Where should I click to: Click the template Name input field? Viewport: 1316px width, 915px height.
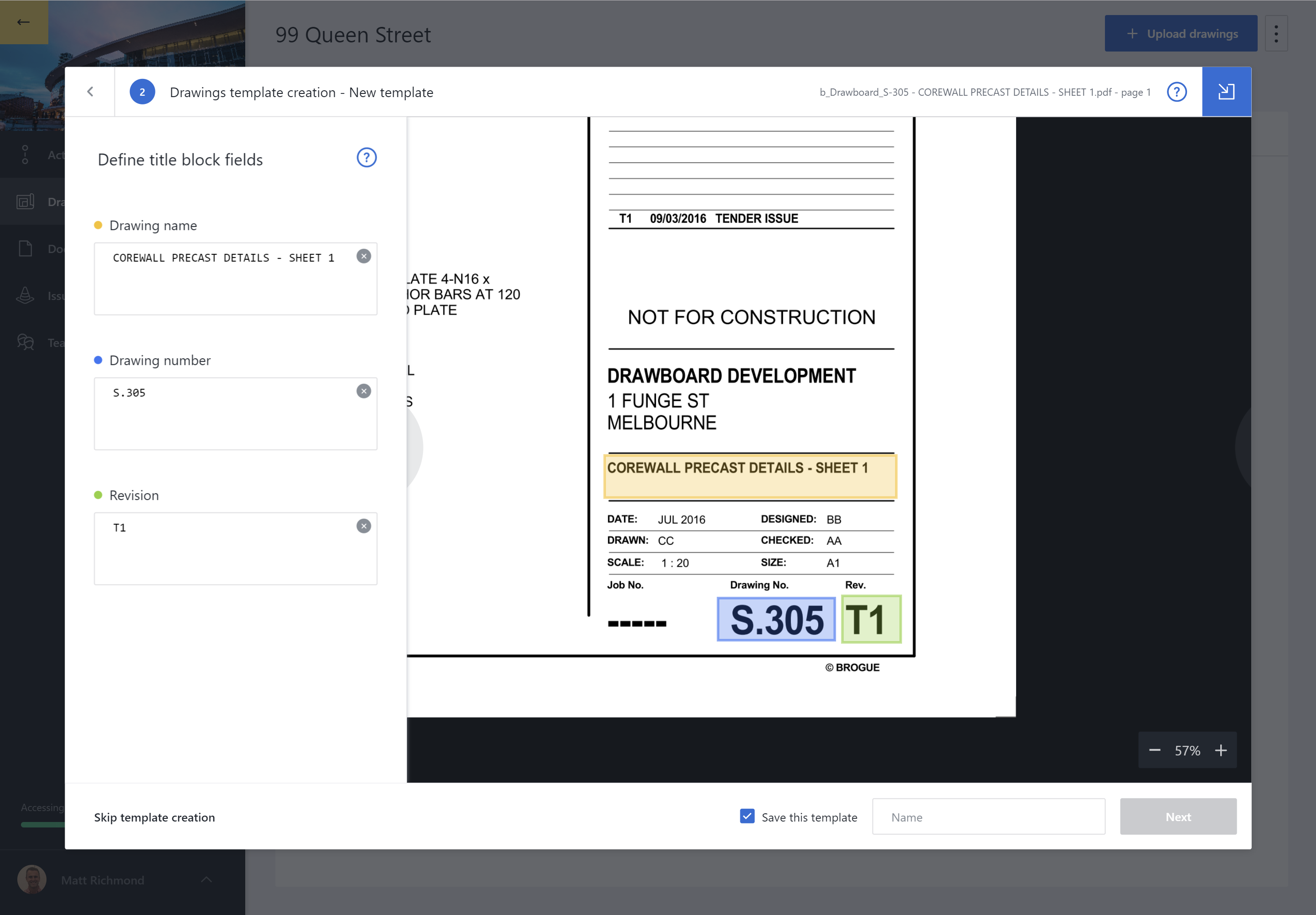[988, 817]
